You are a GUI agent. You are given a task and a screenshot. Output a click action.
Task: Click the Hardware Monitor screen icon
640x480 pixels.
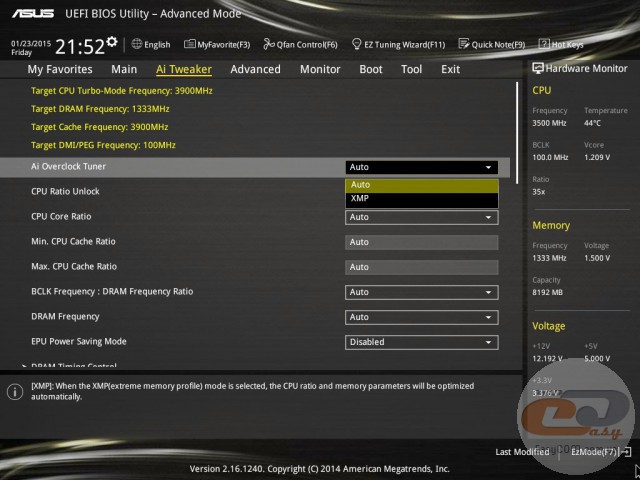coord(538,68)
